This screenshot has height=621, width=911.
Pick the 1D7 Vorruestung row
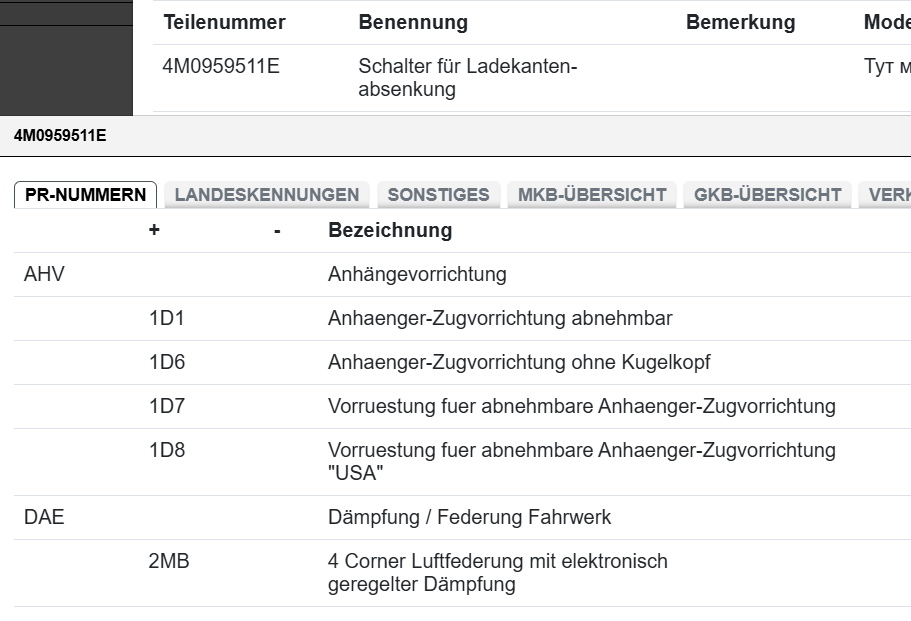(581, 406)
